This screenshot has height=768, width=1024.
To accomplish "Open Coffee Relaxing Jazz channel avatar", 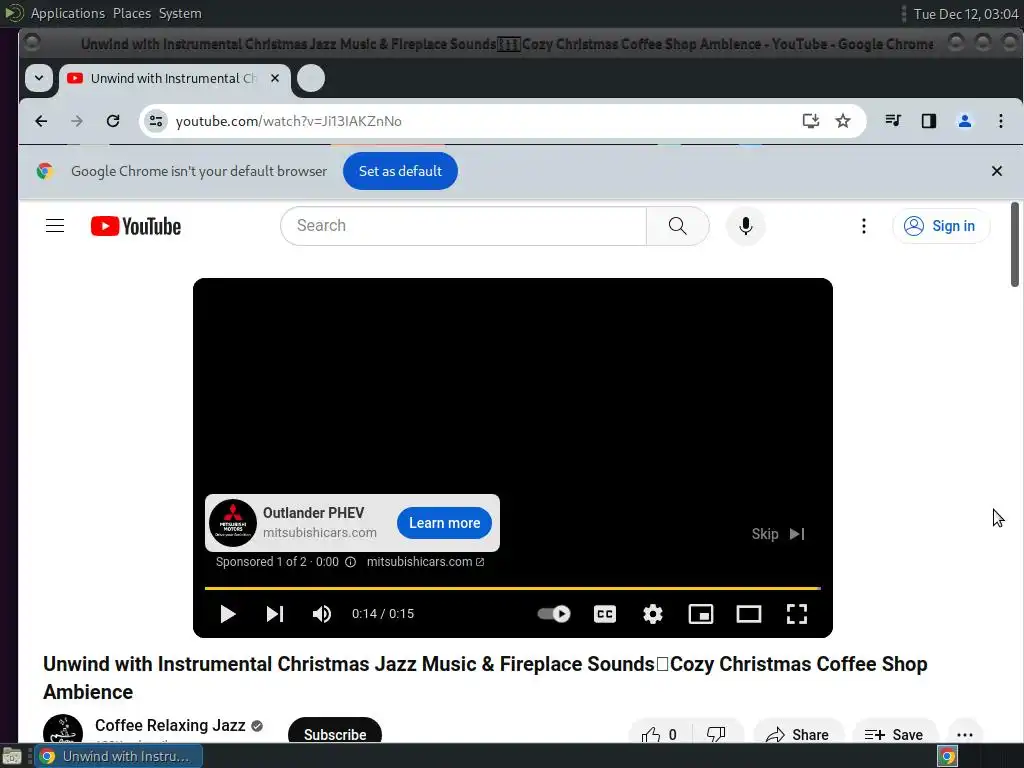I will pyautogui.click(x=63, y=729).
